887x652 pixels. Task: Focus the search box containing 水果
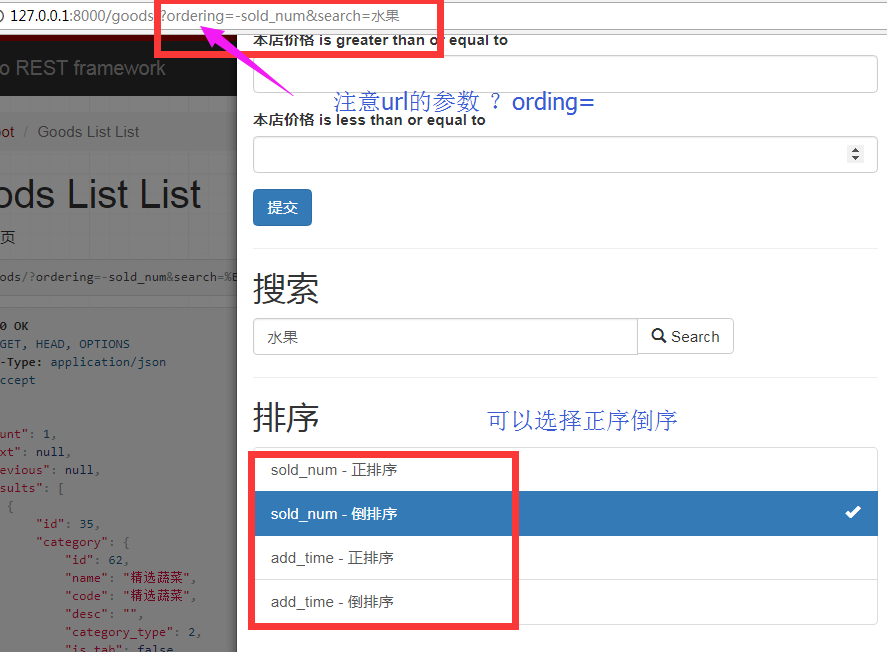(444, 337)
